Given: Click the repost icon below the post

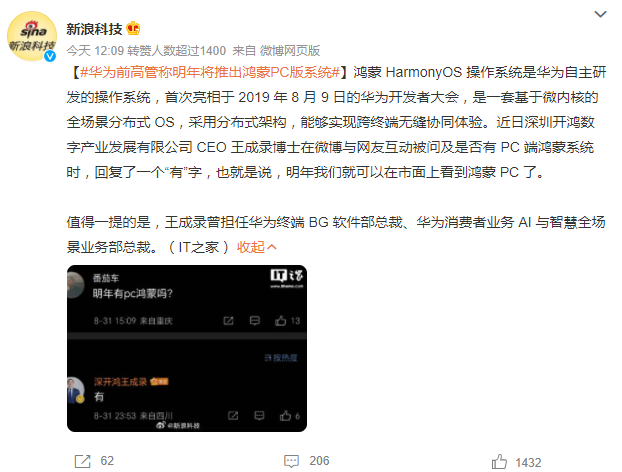Looking at the screenshot, I should pyautogui.click(x=83, y=461).
